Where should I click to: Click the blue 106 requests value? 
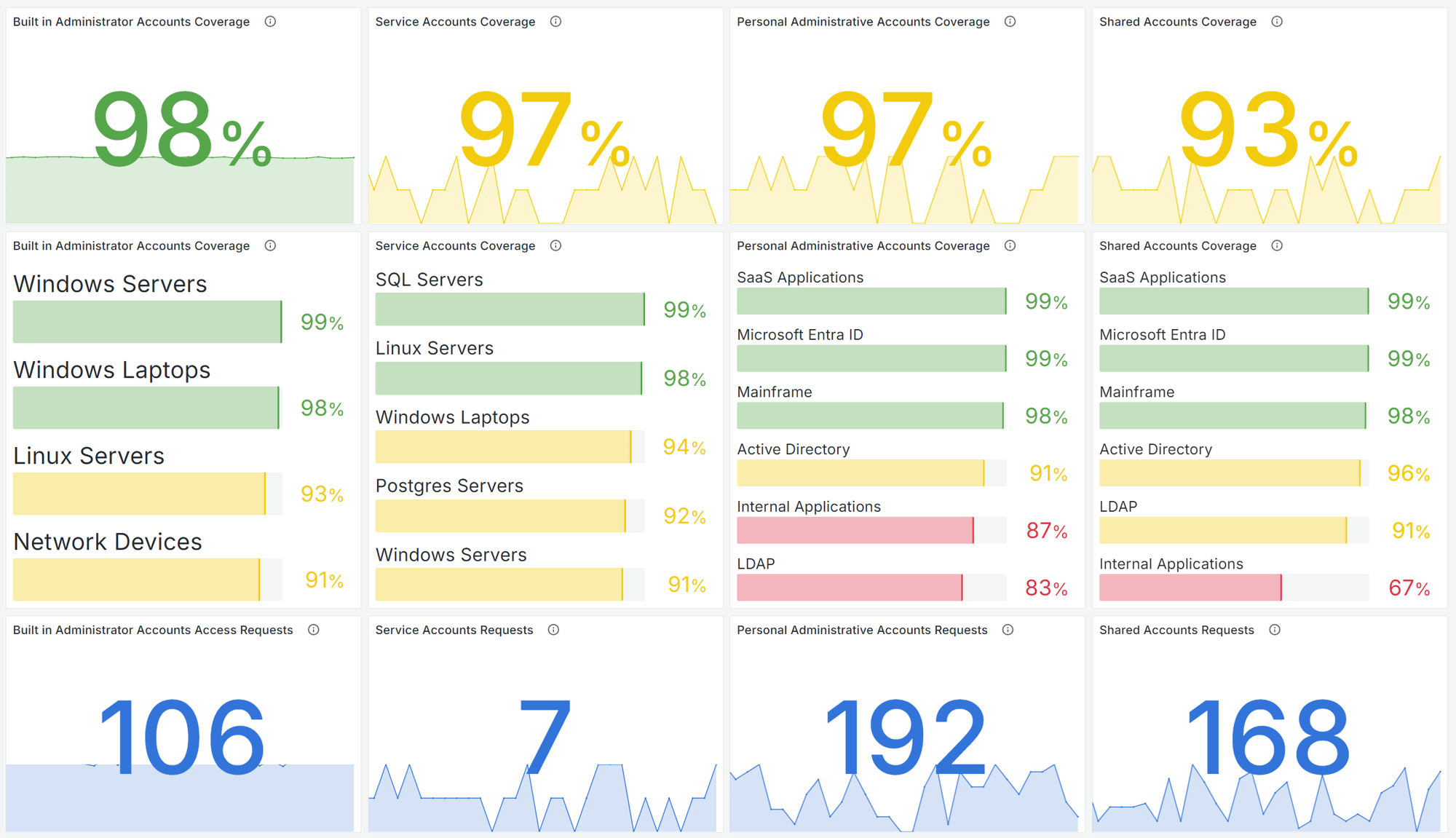click(x=182, y=737)
